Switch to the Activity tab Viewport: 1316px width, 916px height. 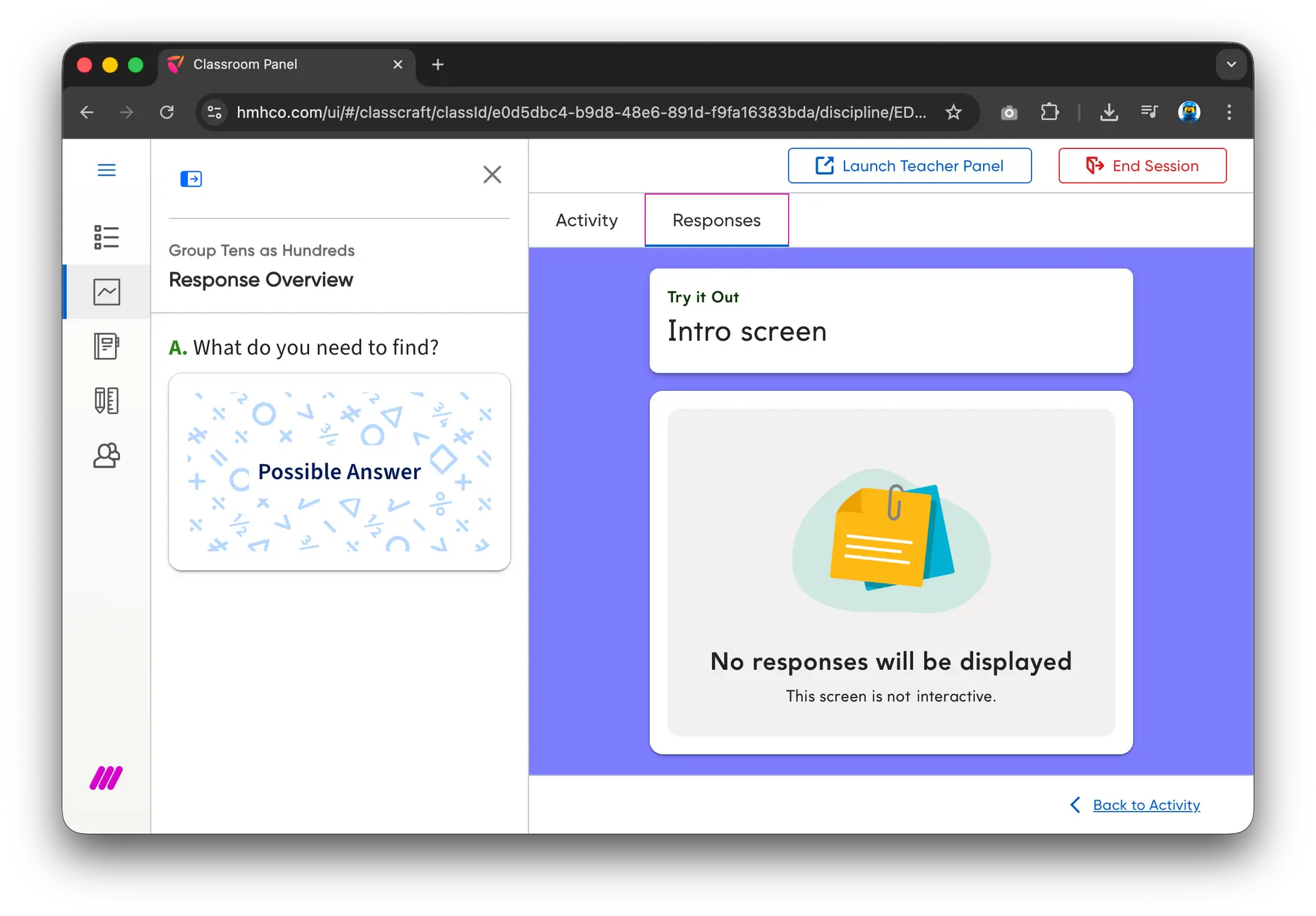[x=587, y=220]
